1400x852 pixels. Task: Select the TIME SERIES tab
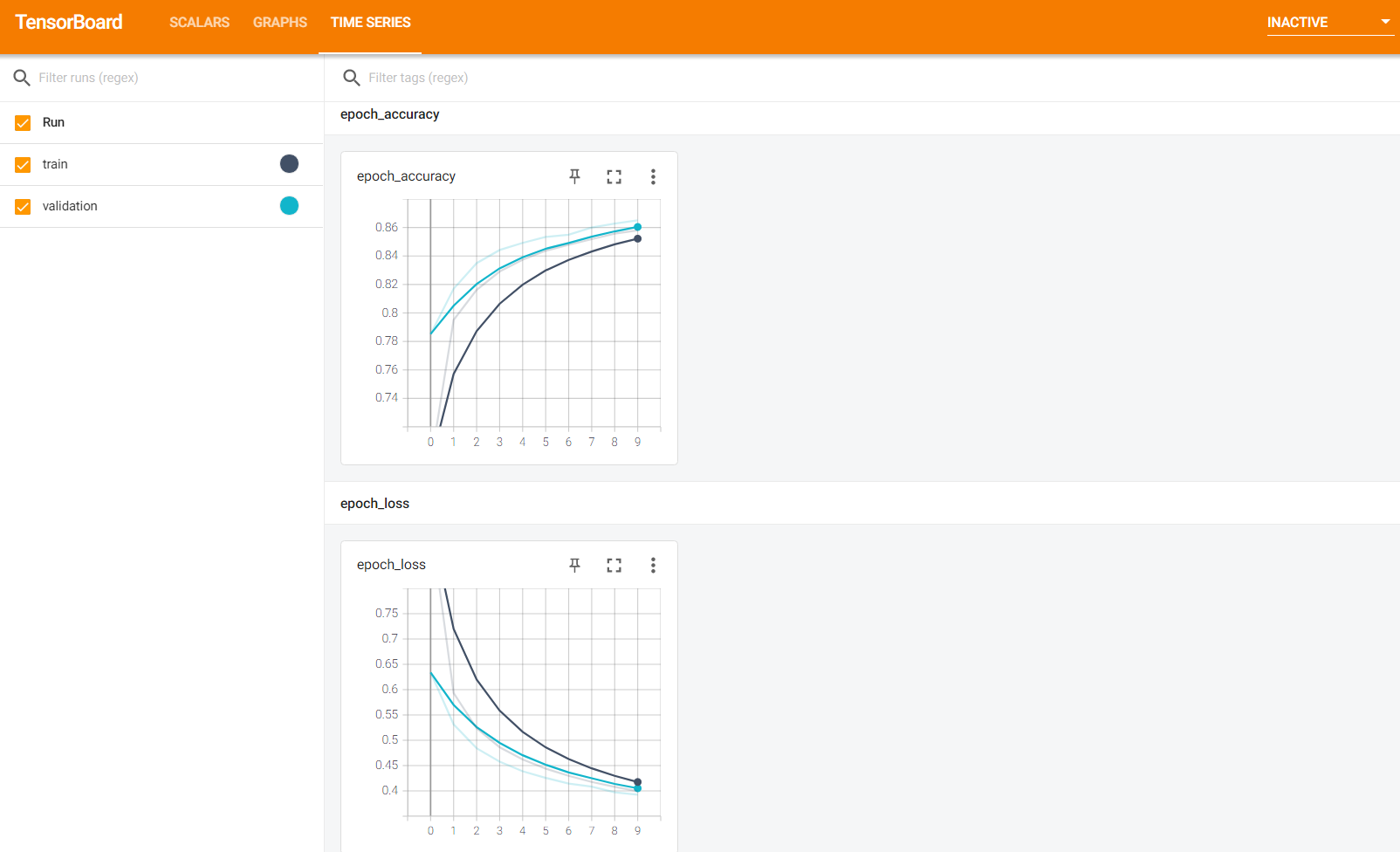(370, 23)
